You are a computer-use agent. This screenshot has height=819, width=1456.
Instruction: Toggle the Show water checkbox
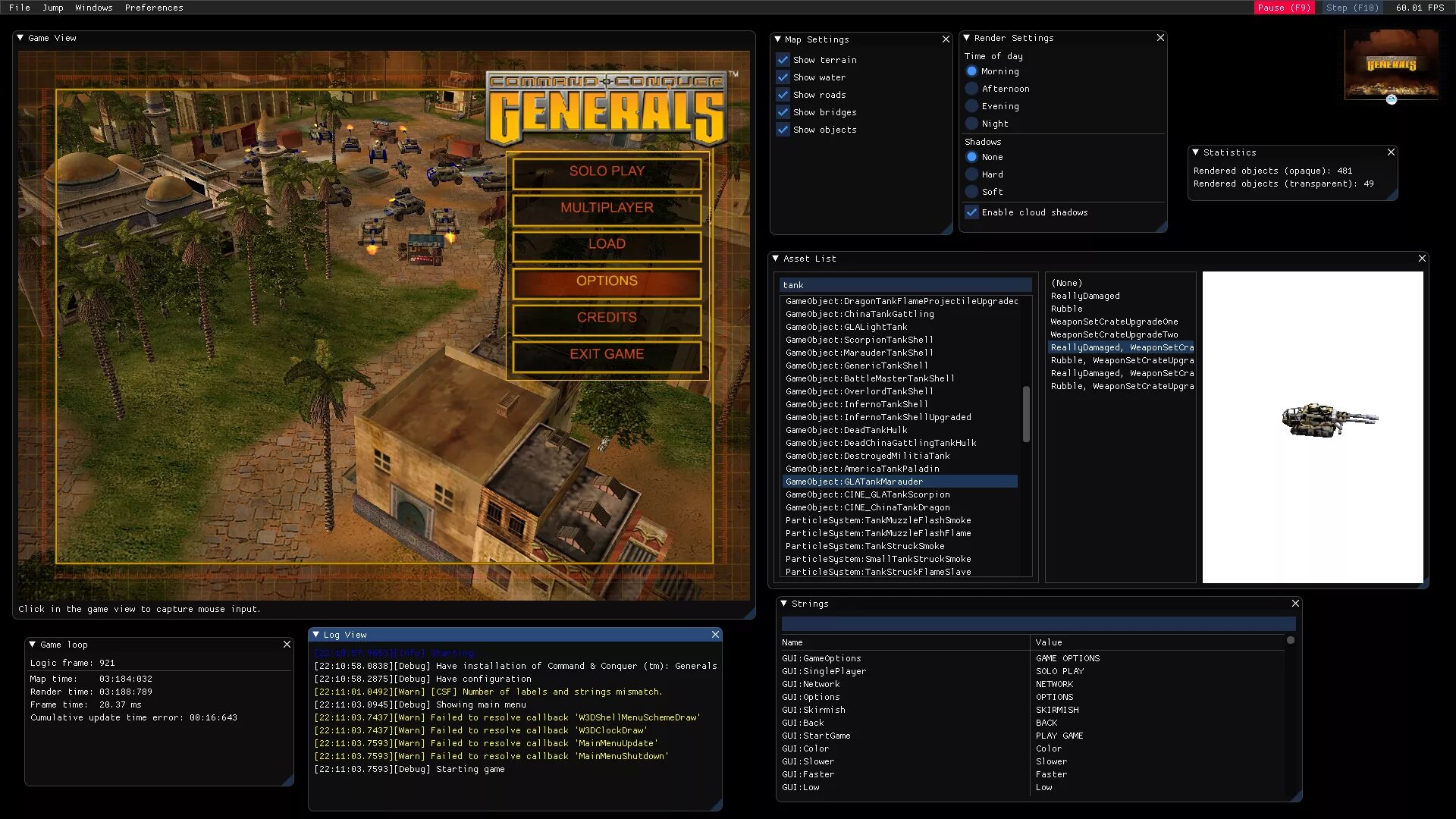click(x=783, y=77)
